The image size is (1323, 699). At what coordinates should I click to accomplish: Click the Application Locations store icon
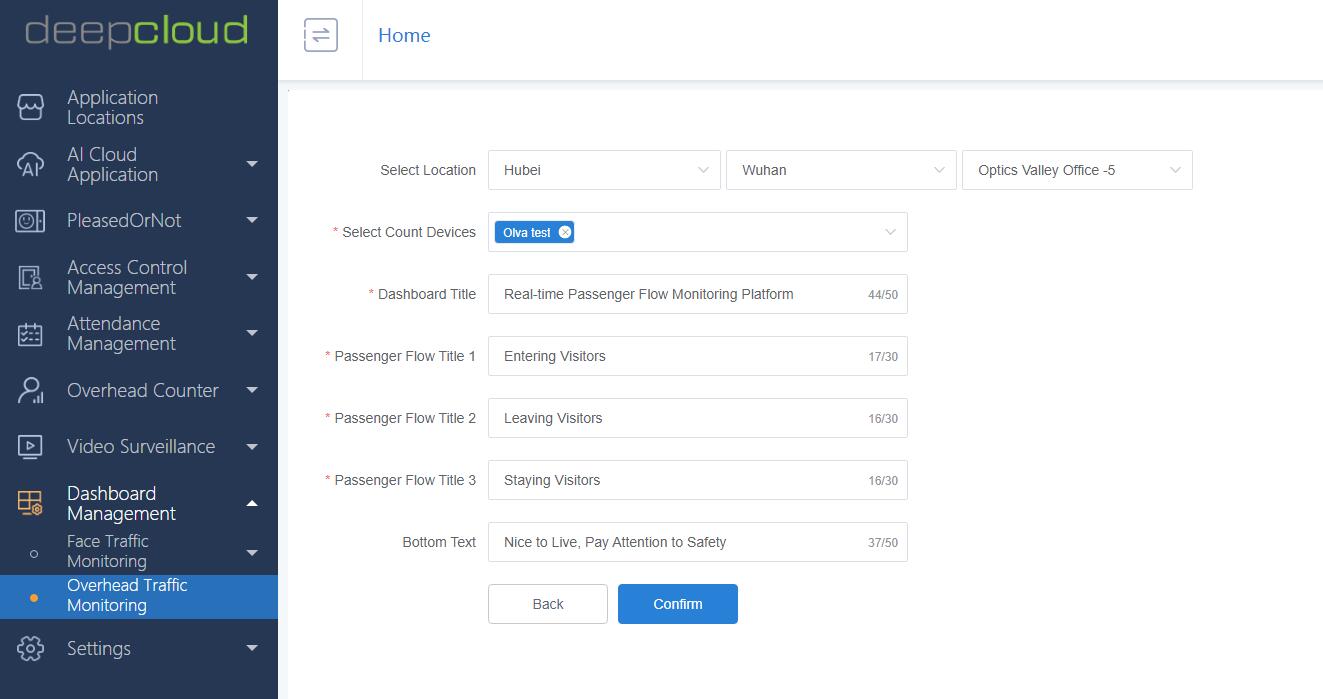coord(31,107)
